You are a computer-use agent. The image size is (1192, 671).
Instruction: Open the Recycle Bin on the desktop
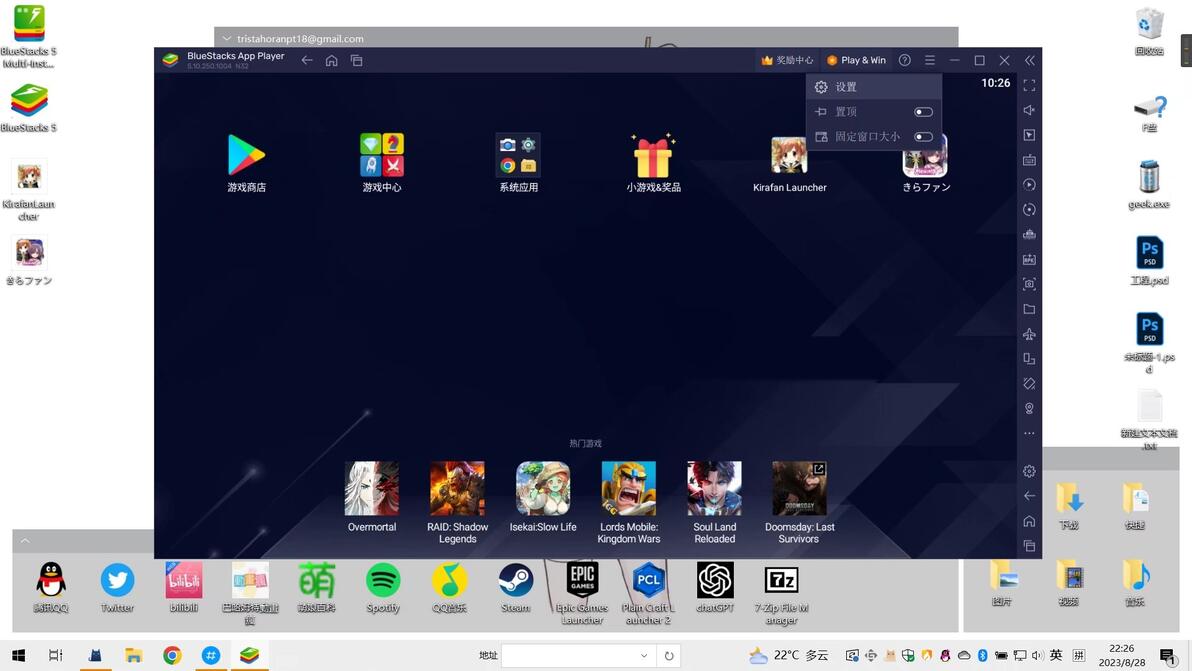[x=1149, y=32]
